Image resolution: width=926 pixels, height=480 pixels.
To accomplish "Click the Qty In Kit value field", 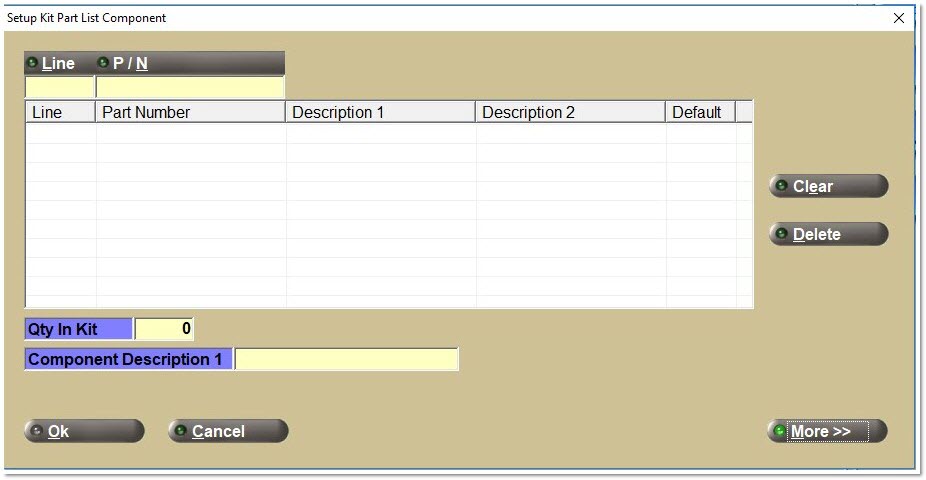I will pyautogui.click(x=164, y=329).
